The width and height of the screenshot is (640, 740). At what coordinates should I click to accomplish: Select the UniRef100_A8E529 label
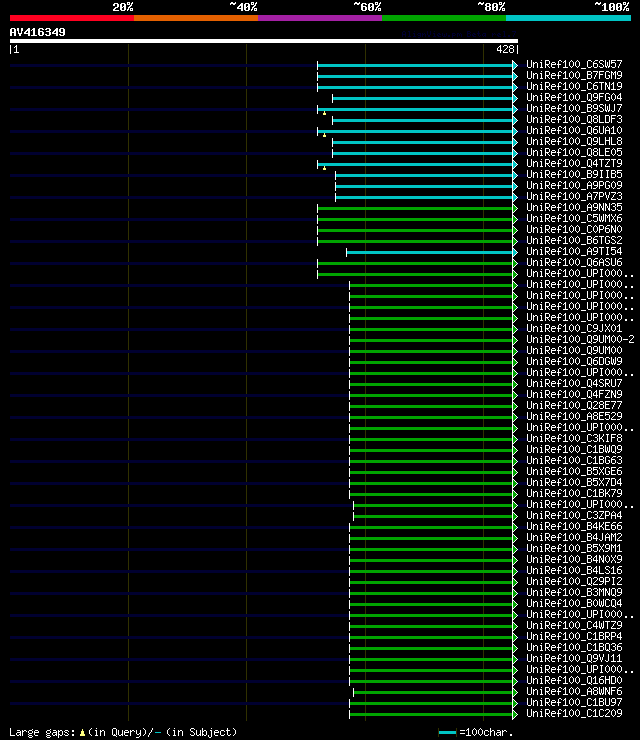point(574,416)
